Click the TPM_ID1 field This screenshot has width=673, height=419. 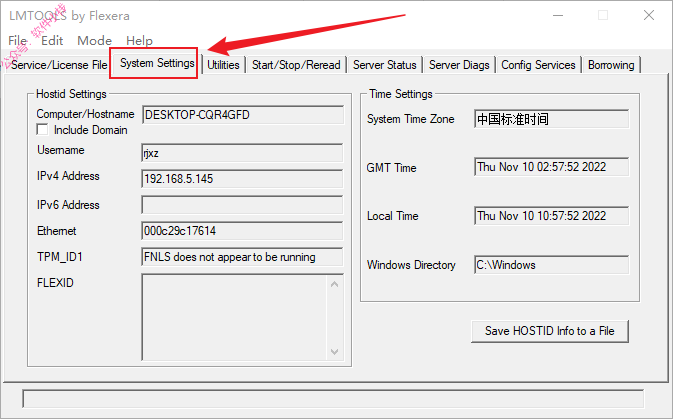(243, 257)
